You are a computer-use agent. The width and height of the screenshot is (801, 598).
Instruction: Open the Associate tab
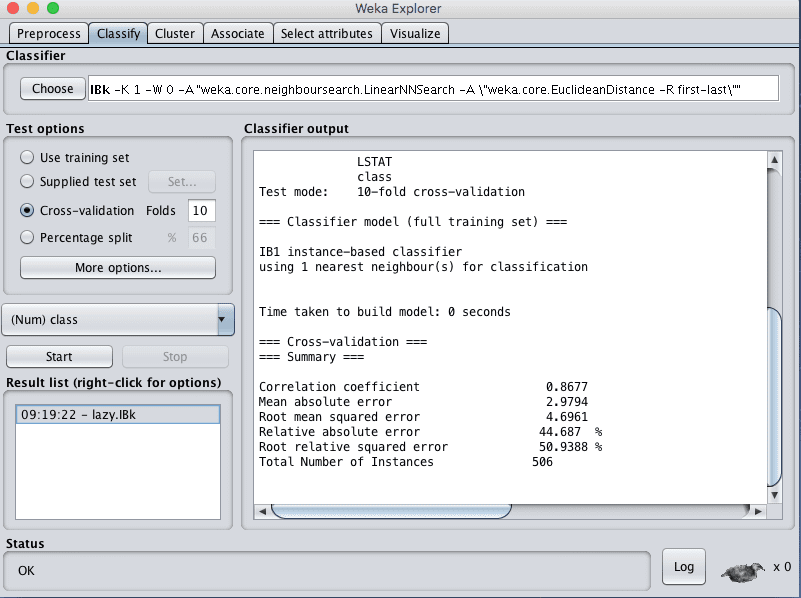[x=238, y=34]
